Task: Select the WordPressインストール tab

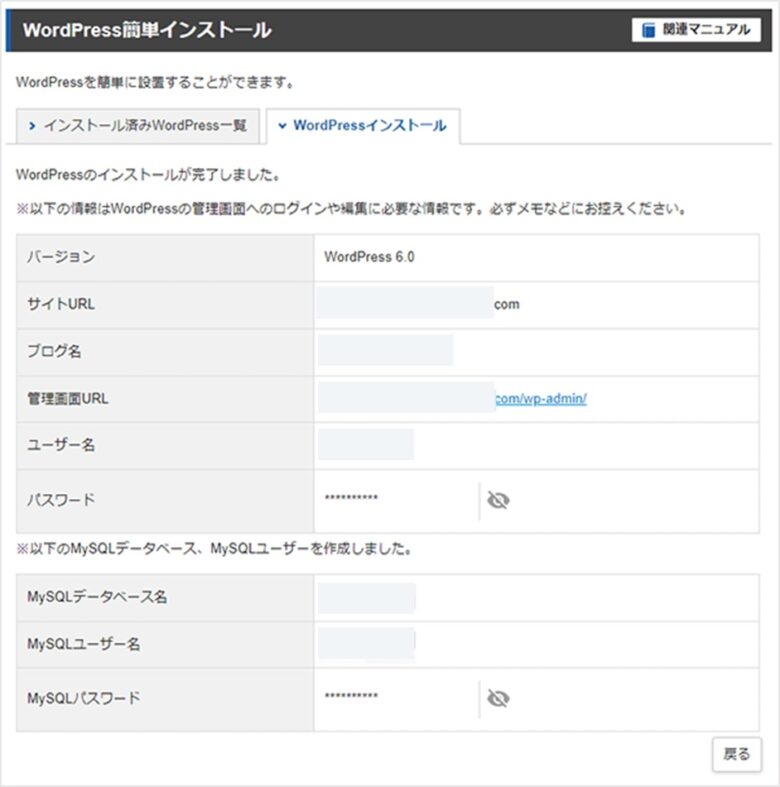Action: (x=363, y=125)
